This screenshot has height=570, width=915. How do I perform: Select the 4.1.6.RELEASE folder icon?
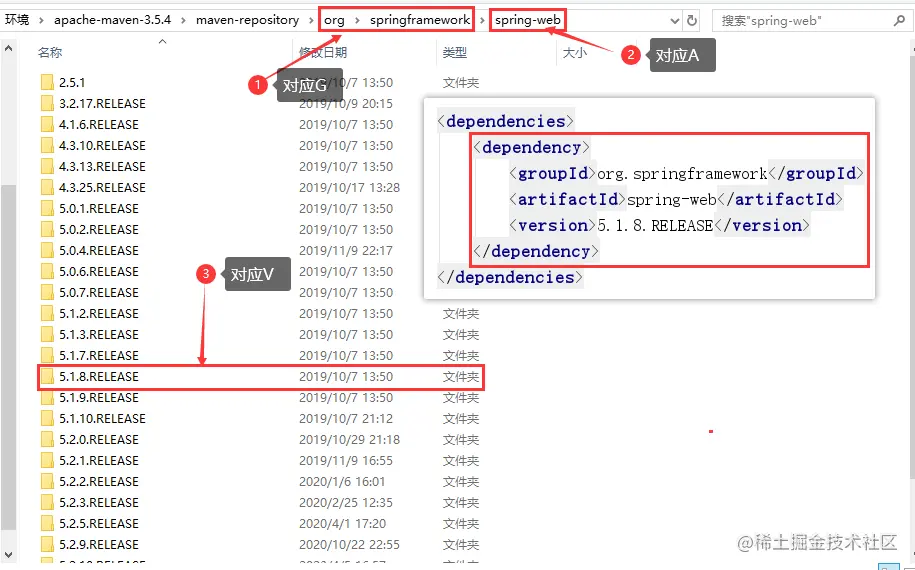(x=47, y=125)
